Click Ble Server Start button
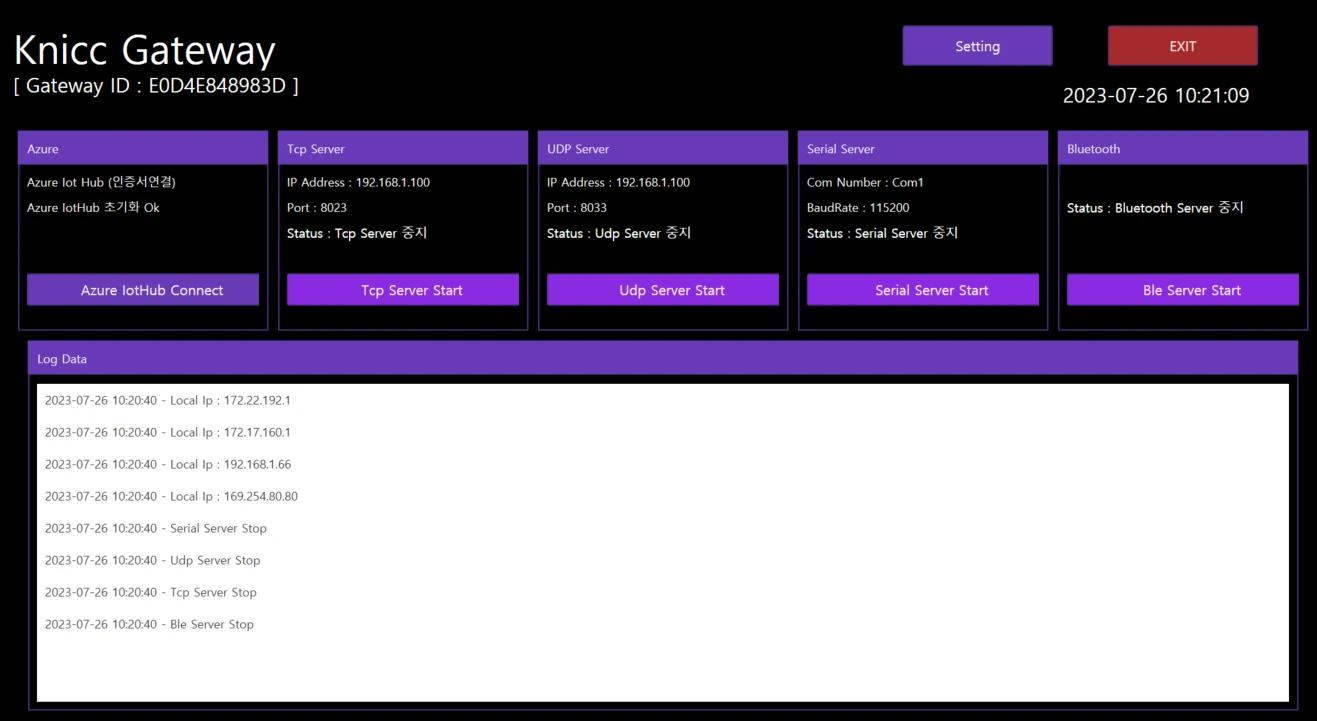This screenshot has width=1317, height=721. [x=1183, y=290]
